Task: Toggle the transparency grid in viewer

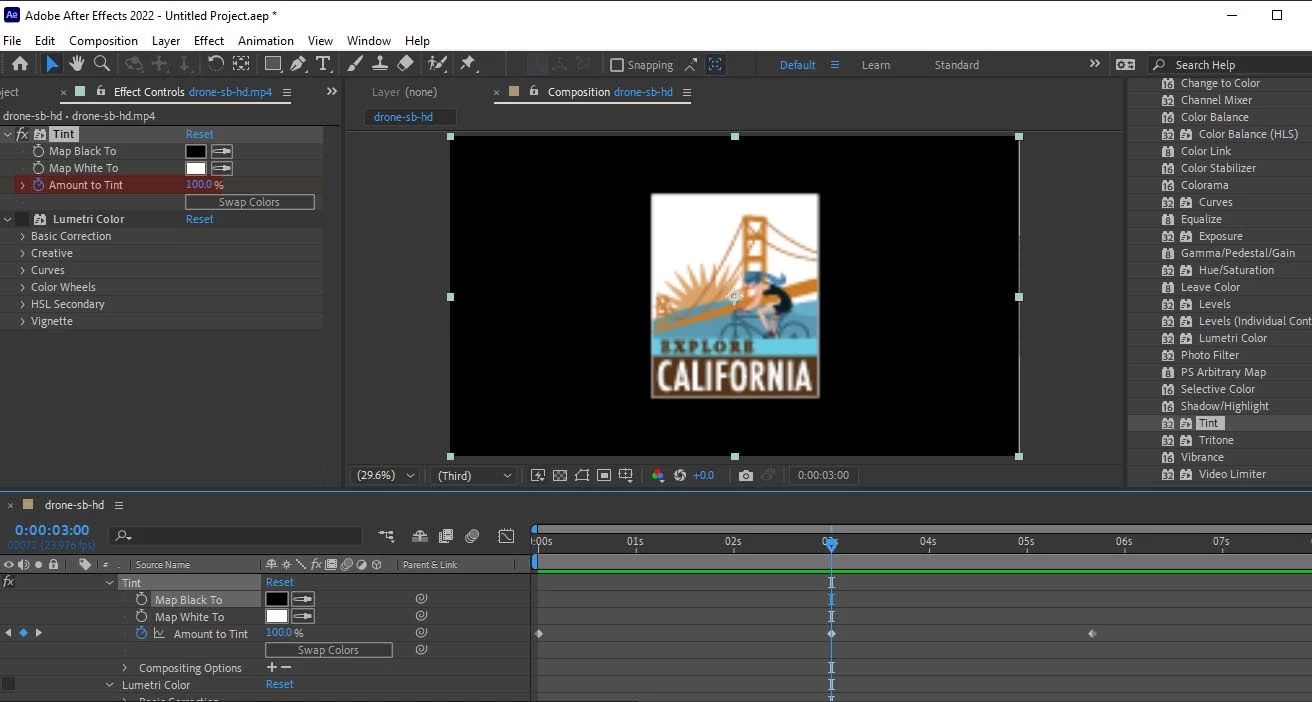Action: pyautogui.click(x=560, y=475)
